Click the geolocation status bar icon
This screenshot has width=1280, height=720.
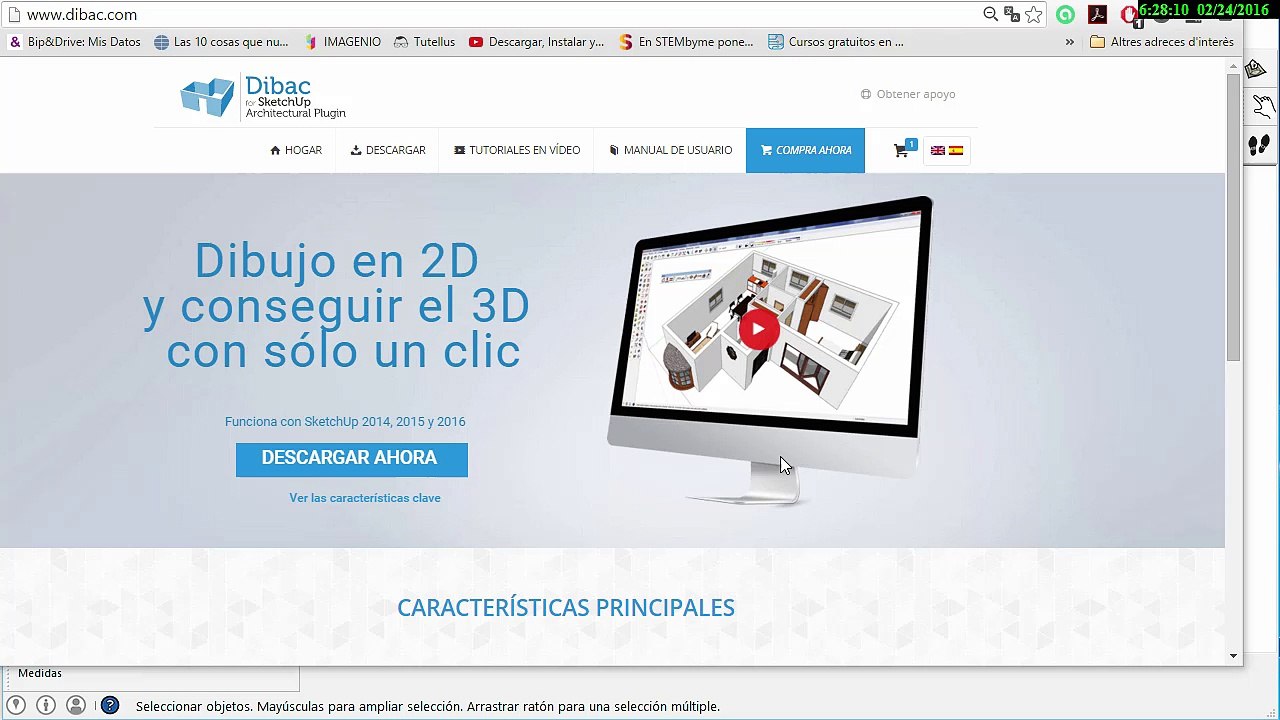click(x=16, y=706)
